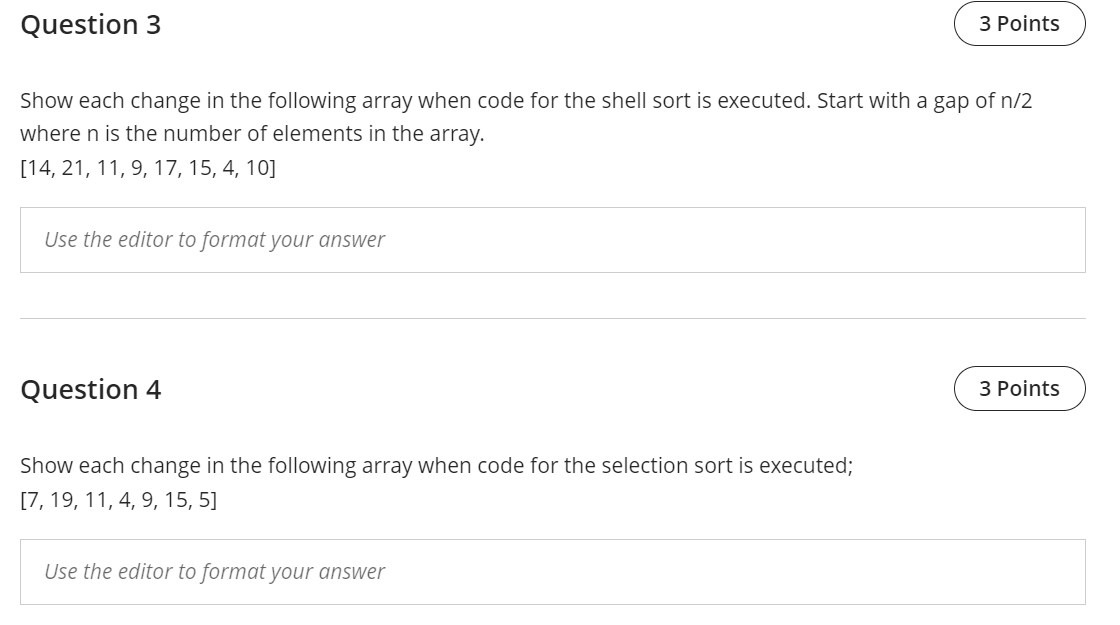Click the divider line between the questions
1120x625 pixels.
(552, 319)
